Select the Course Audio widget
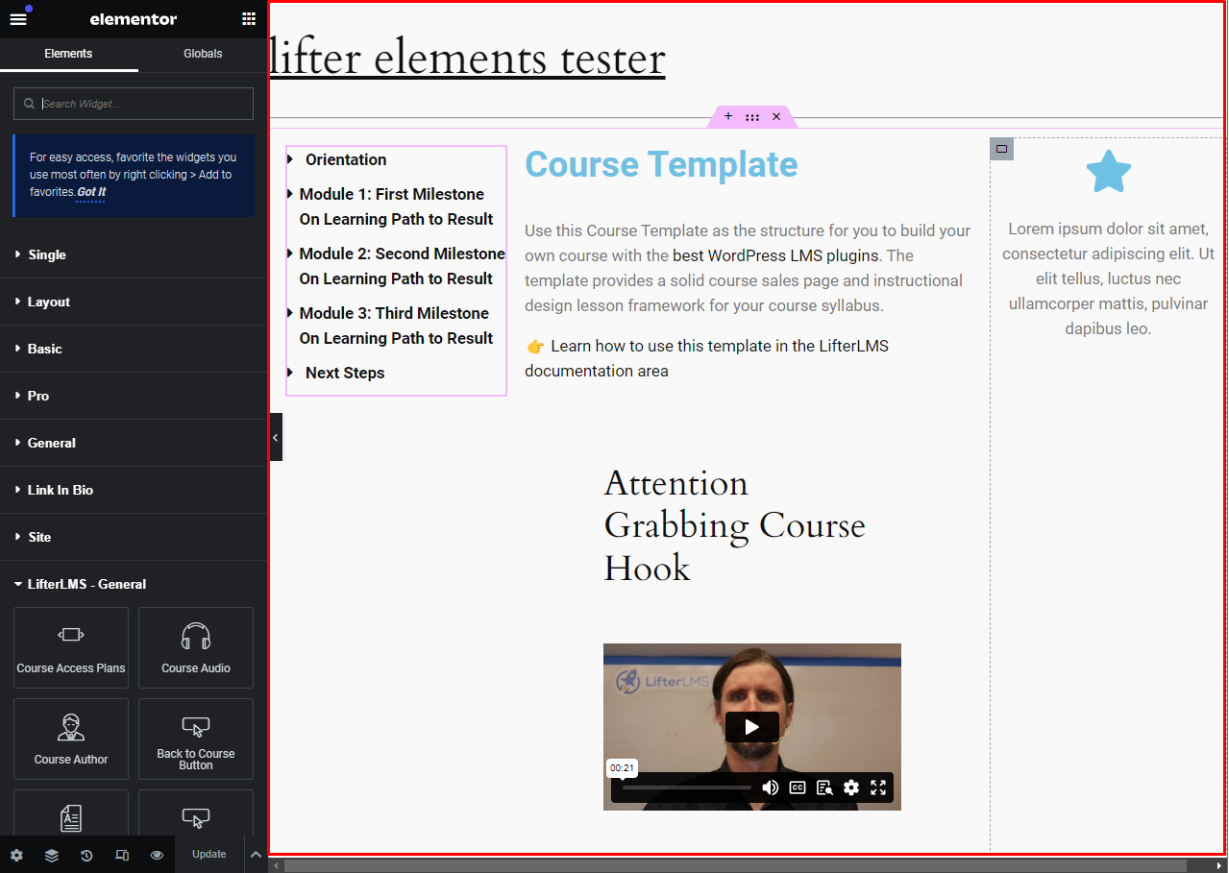The width and height of the screenshot is (1229, 873). [x=195, y=648]
